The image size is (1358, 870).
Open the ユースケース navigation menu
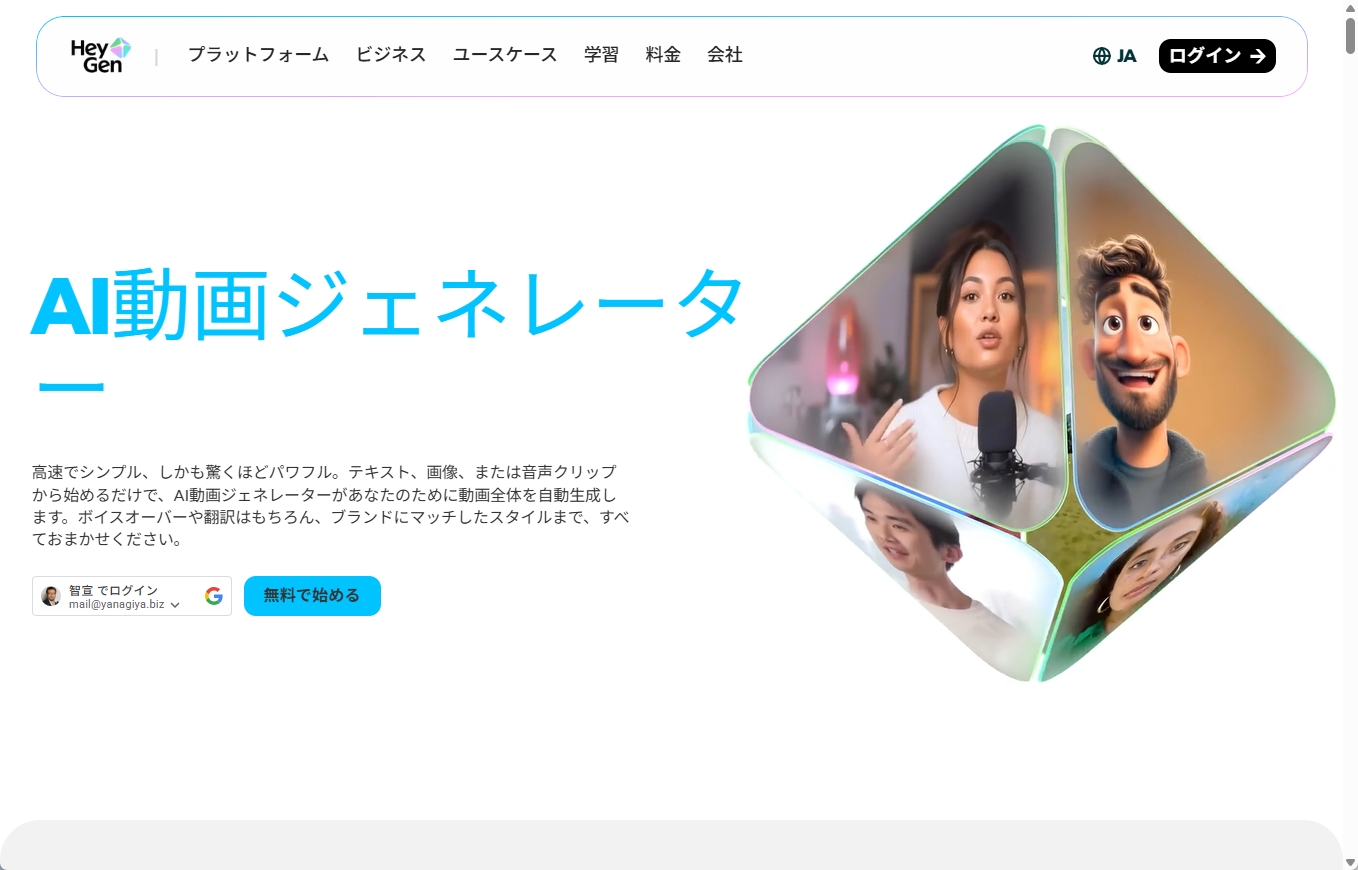pyautogui.click(x=504, y=56)
